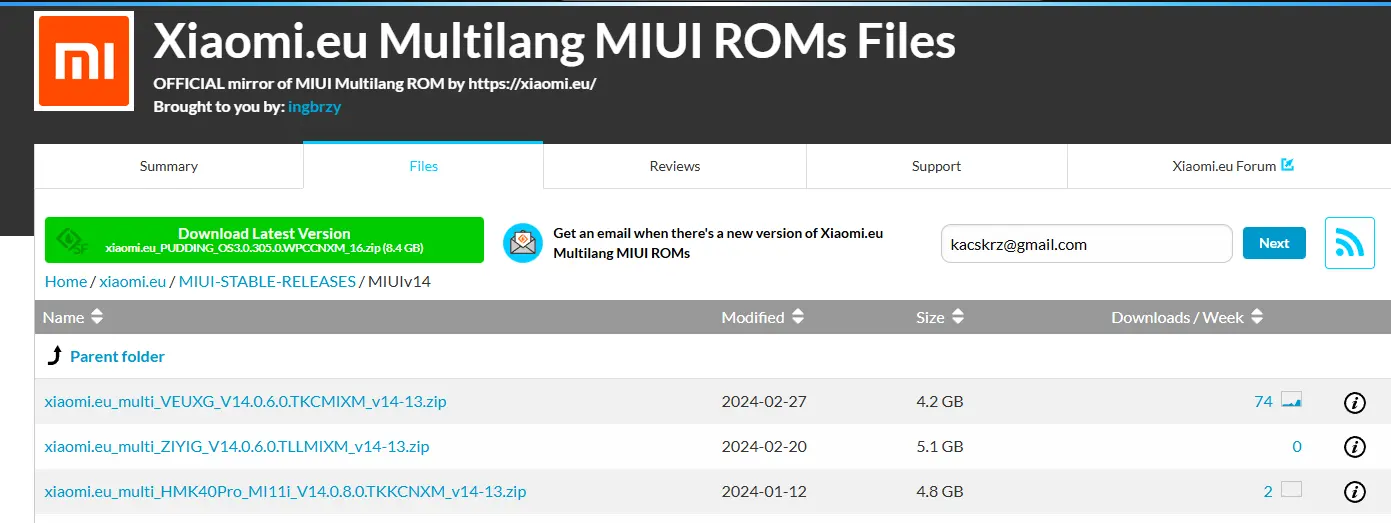Open download stats chart for VEUXG file
The width and height of the screenshot is (1391, 523).
[1291, 402]
